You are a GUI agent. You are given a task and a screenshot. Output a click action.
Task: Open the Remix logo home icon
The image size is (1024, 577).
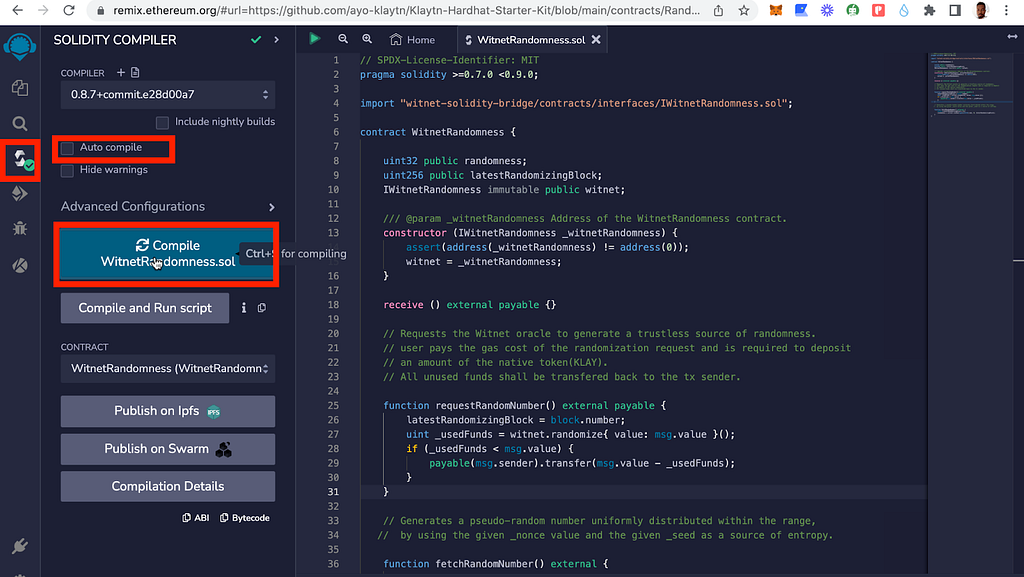pos(20,47)
